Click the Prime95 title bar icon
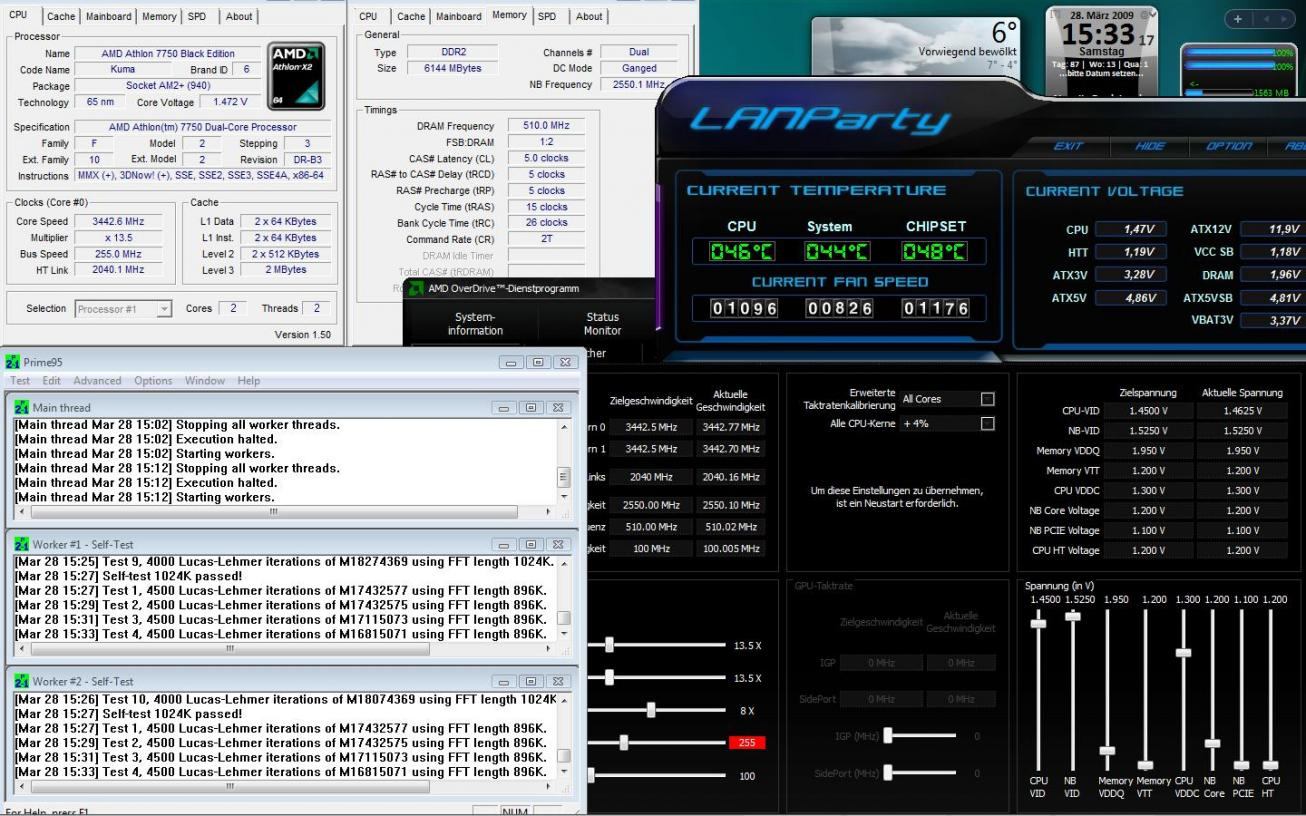Screen dimensions: 1306x816 (14, 361)
